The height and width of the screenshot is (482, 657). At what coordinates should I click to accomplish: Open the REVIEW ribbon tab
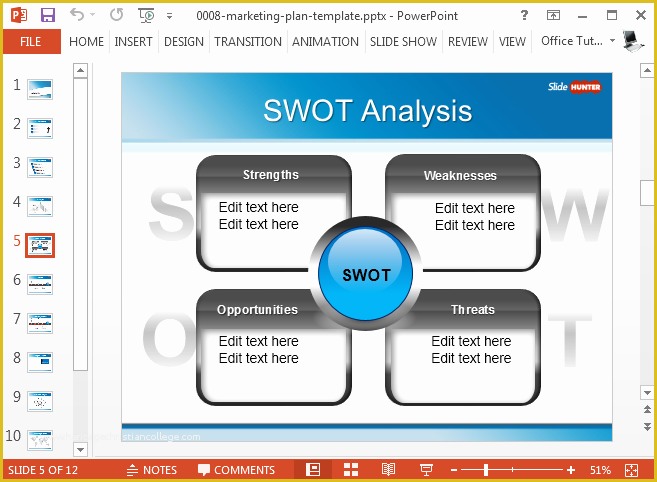(468, 41)
